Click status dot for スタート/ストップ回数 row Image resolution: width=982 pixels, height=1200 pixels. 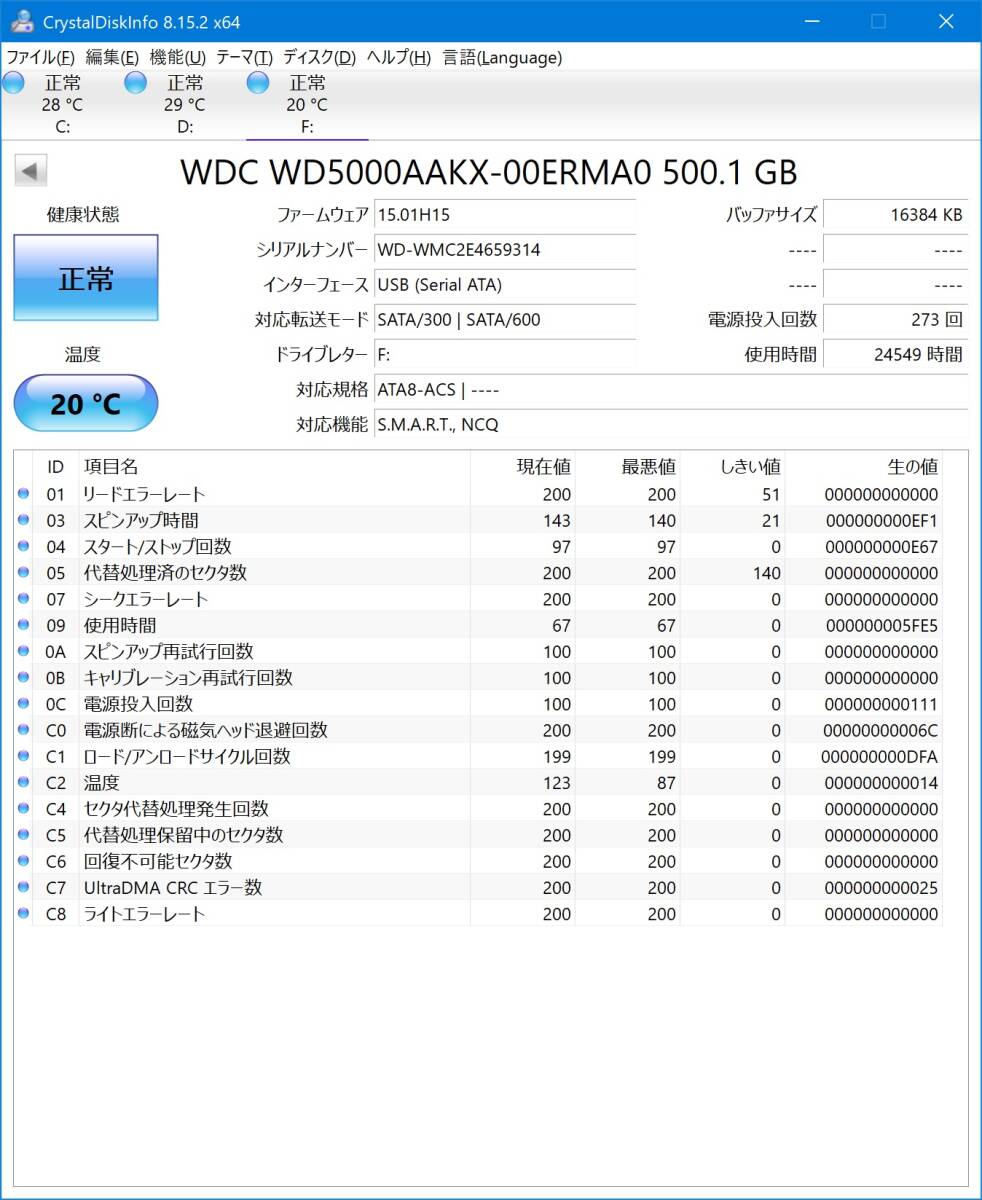23,546
